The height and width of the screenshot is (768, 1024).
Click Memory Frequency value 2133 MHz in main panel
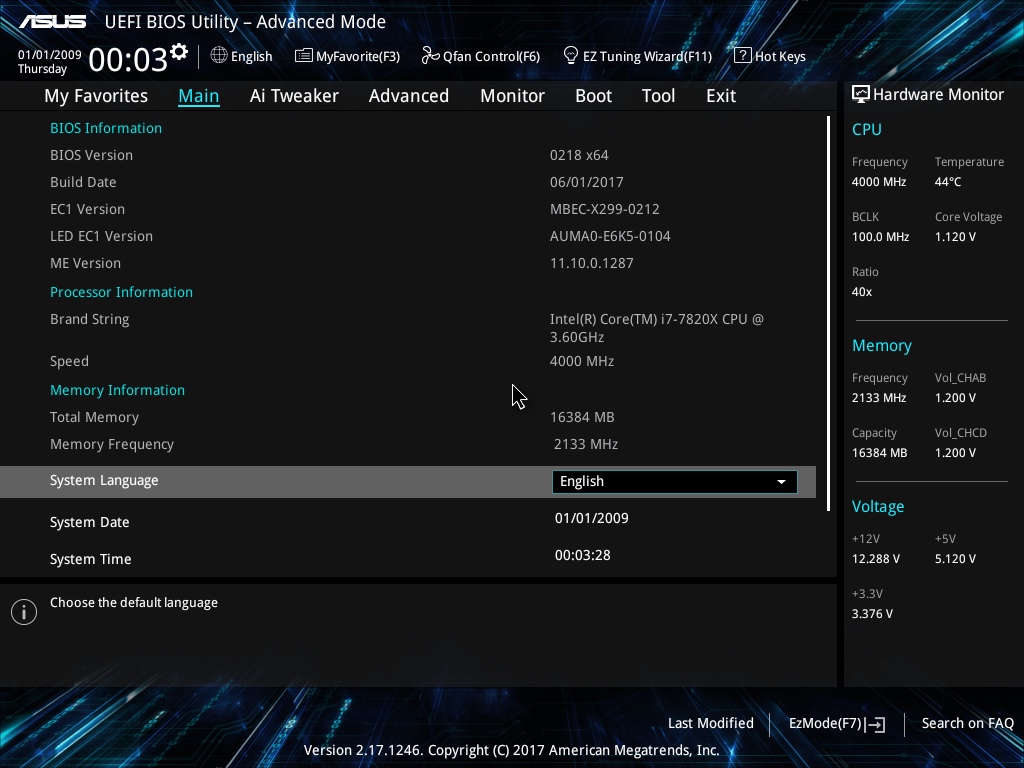click(x=586, y=445)
